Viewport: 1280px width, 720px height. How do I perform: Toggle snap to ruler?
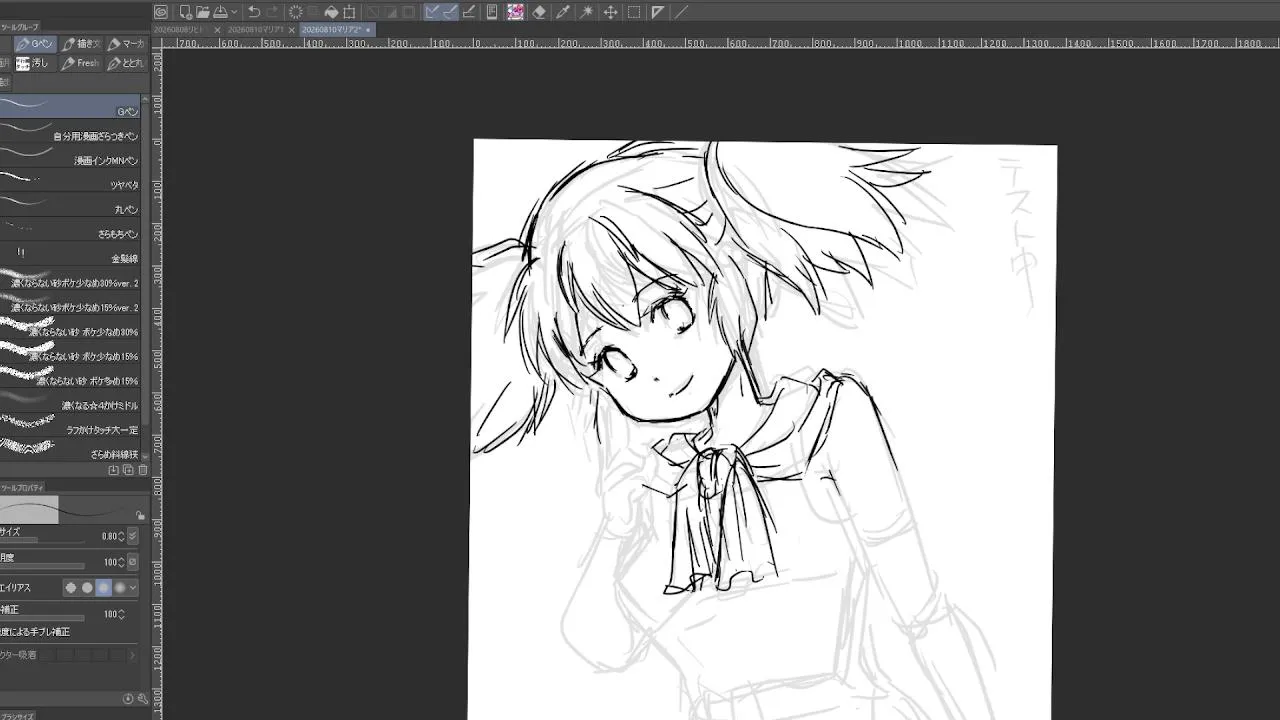432,12
